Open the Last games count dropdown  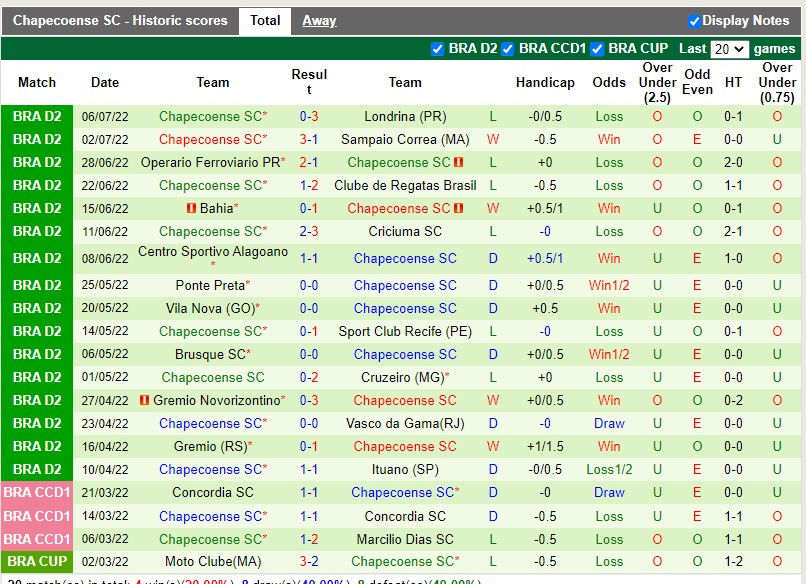729,48
